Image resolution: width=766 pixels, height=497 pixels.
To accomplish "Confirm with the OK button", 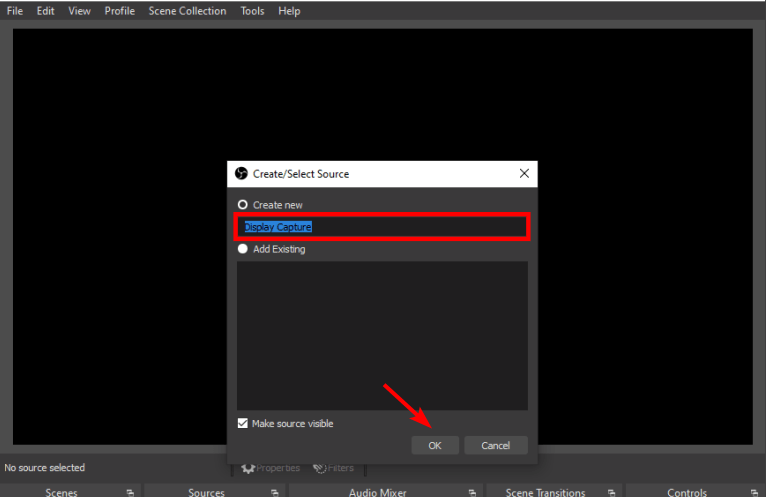I will tap(435, 445).
